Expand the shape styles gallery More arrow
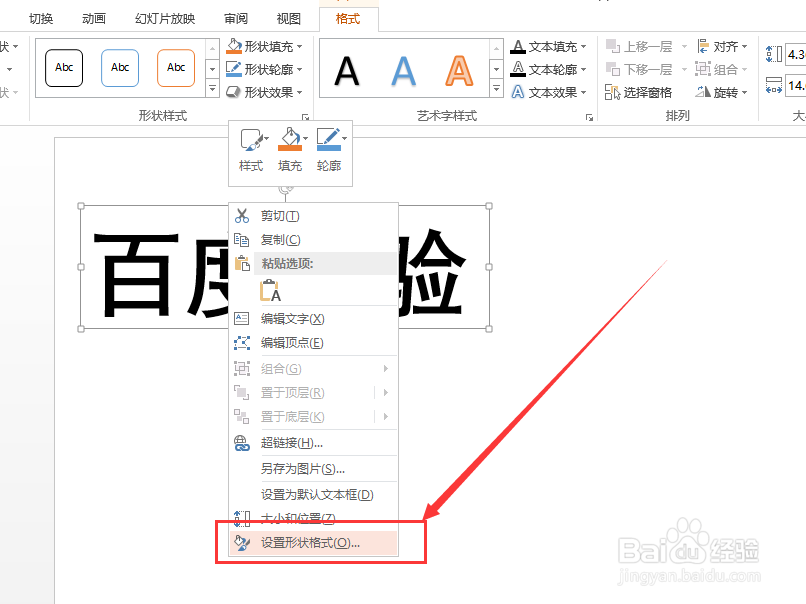 point(212,88)
